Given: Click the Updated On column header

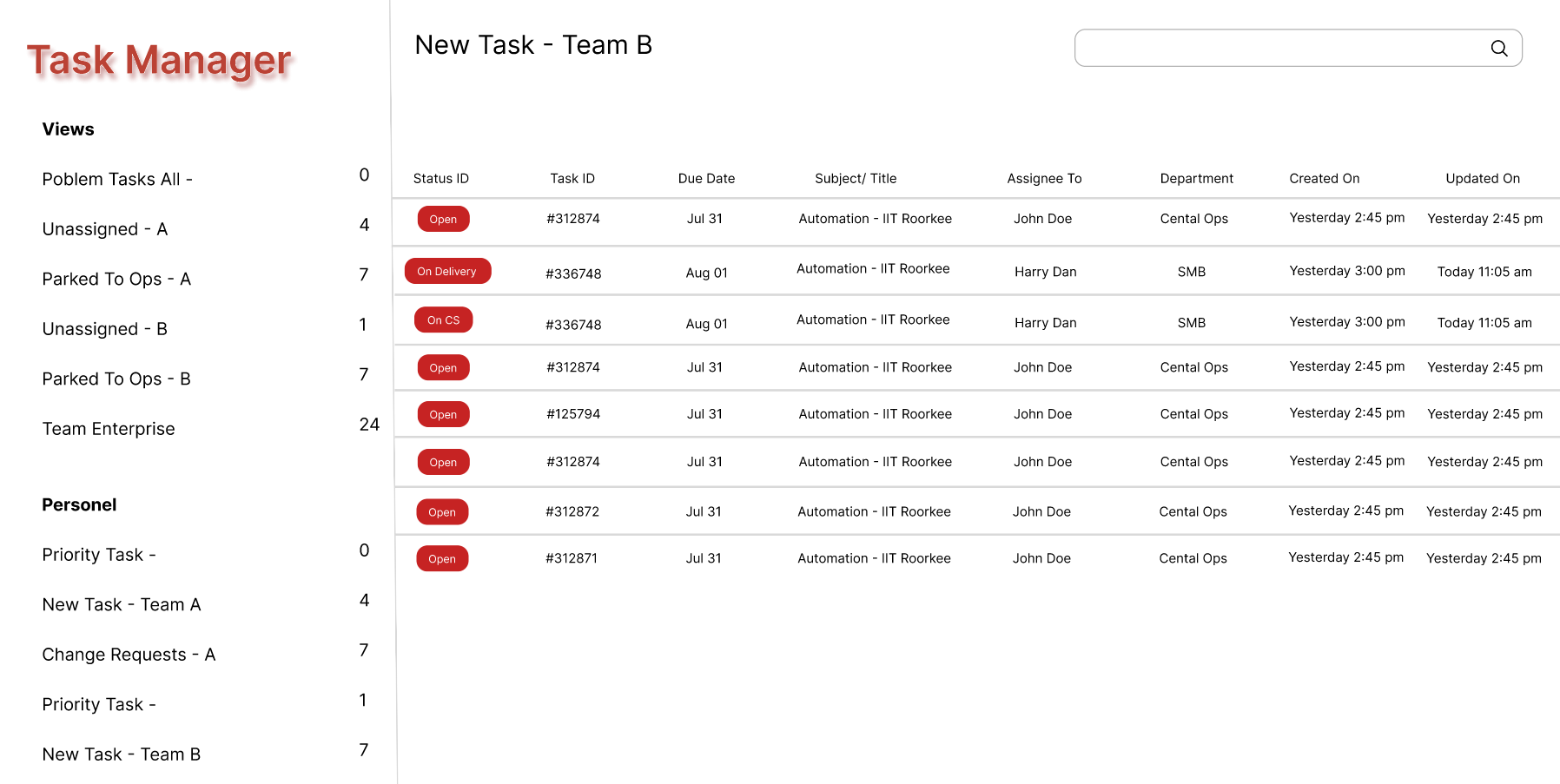Looking at the screenshot, I should click(x=1483, y=178).
